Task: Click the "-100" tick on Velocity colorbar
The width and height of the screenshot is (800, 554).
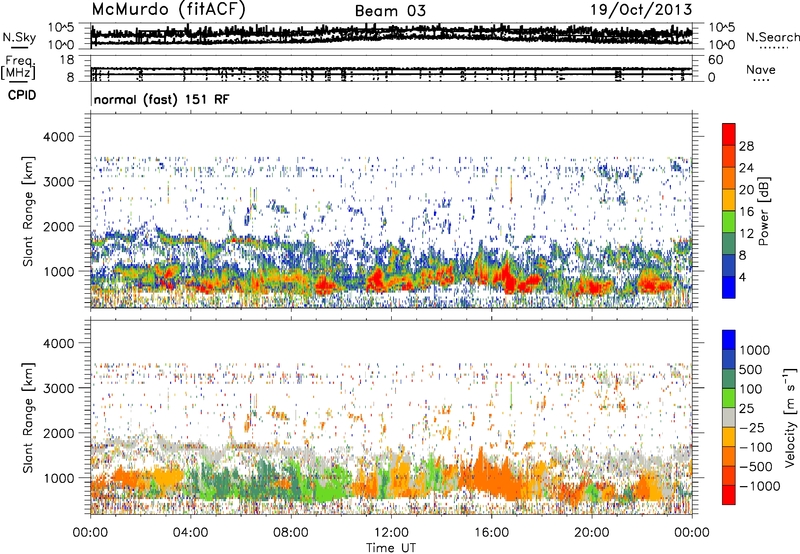Action: pos(756,447)
